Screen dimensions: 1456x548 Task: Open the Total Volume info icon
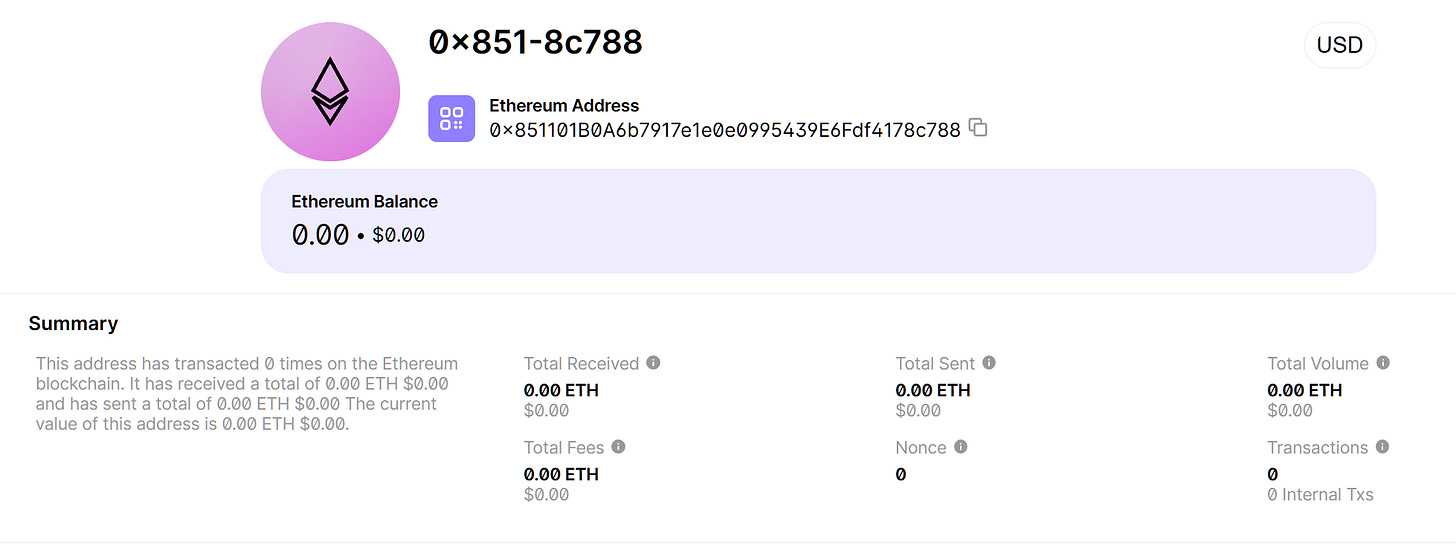pyautogui.click(x=1383, y=363)
